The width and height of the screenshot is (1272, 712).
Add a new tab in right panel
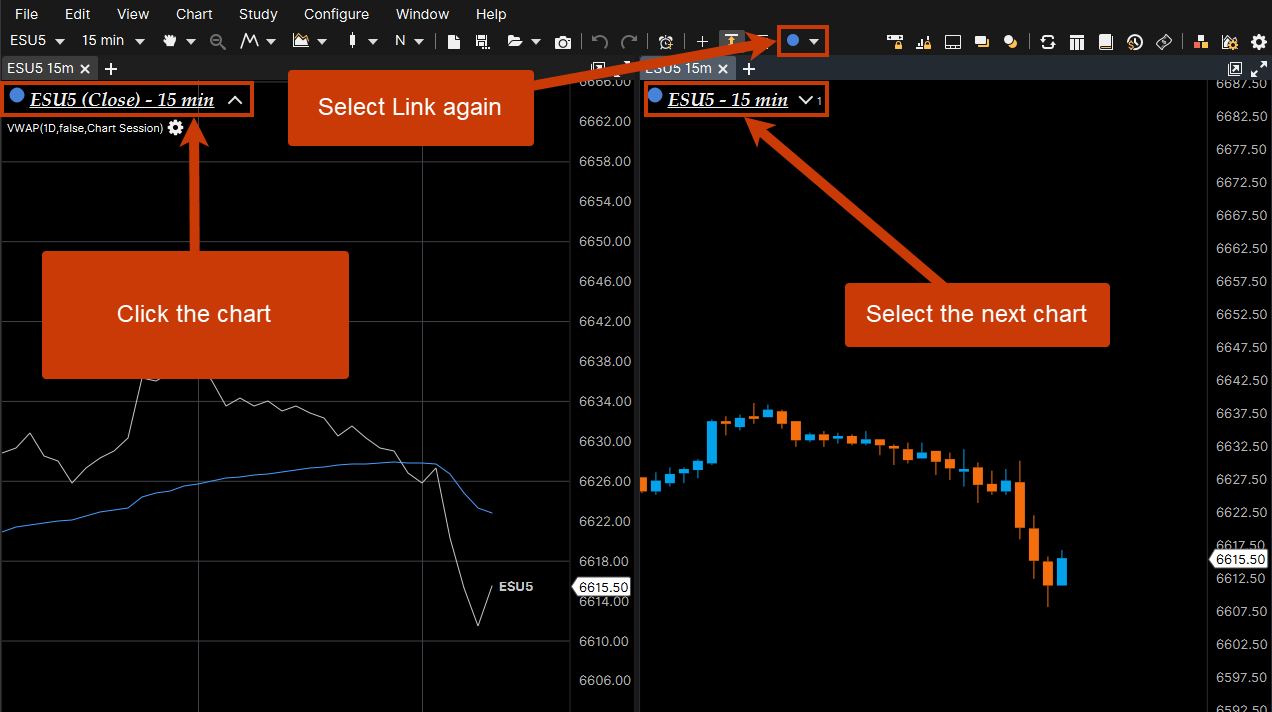coord(749,69)
